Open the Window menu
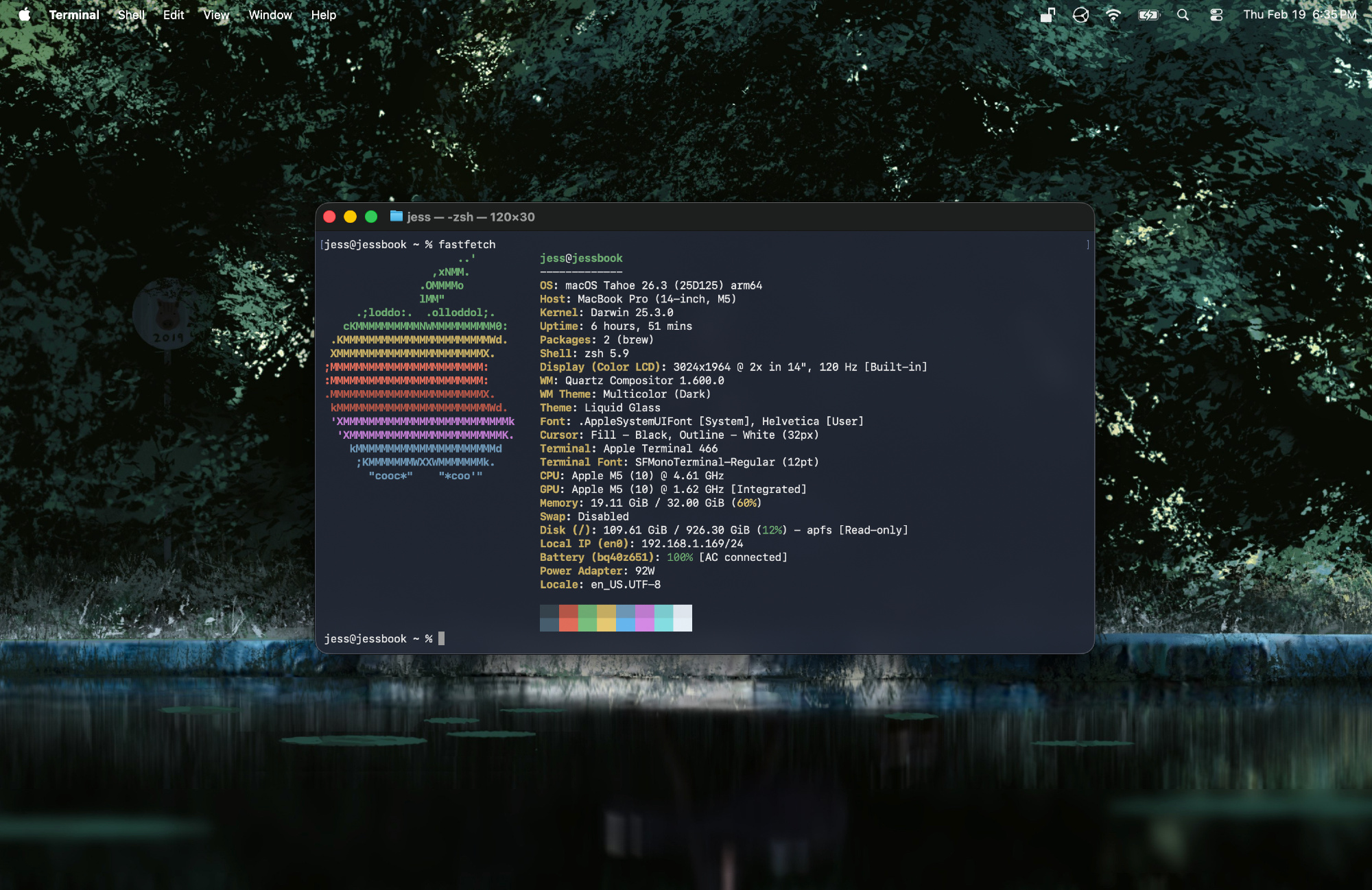Image resolution: width=1372 pixels, height=890 pixels. (x=270, y=14)
